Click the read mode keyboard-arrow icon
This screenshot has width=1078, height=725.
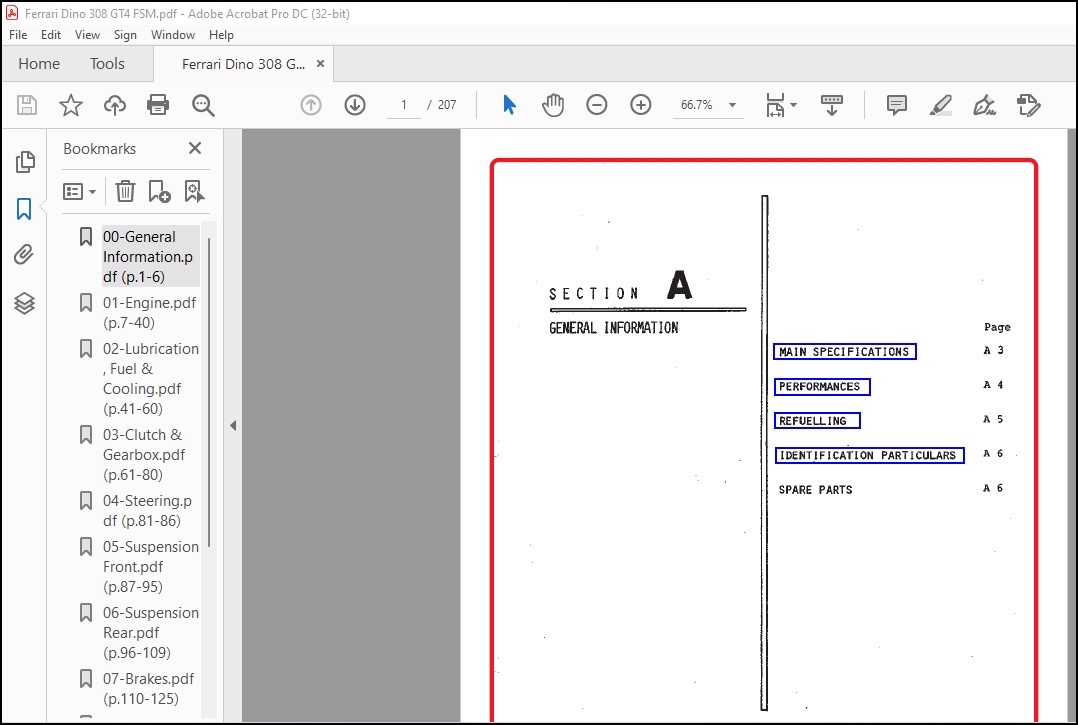tap(832, 105)
